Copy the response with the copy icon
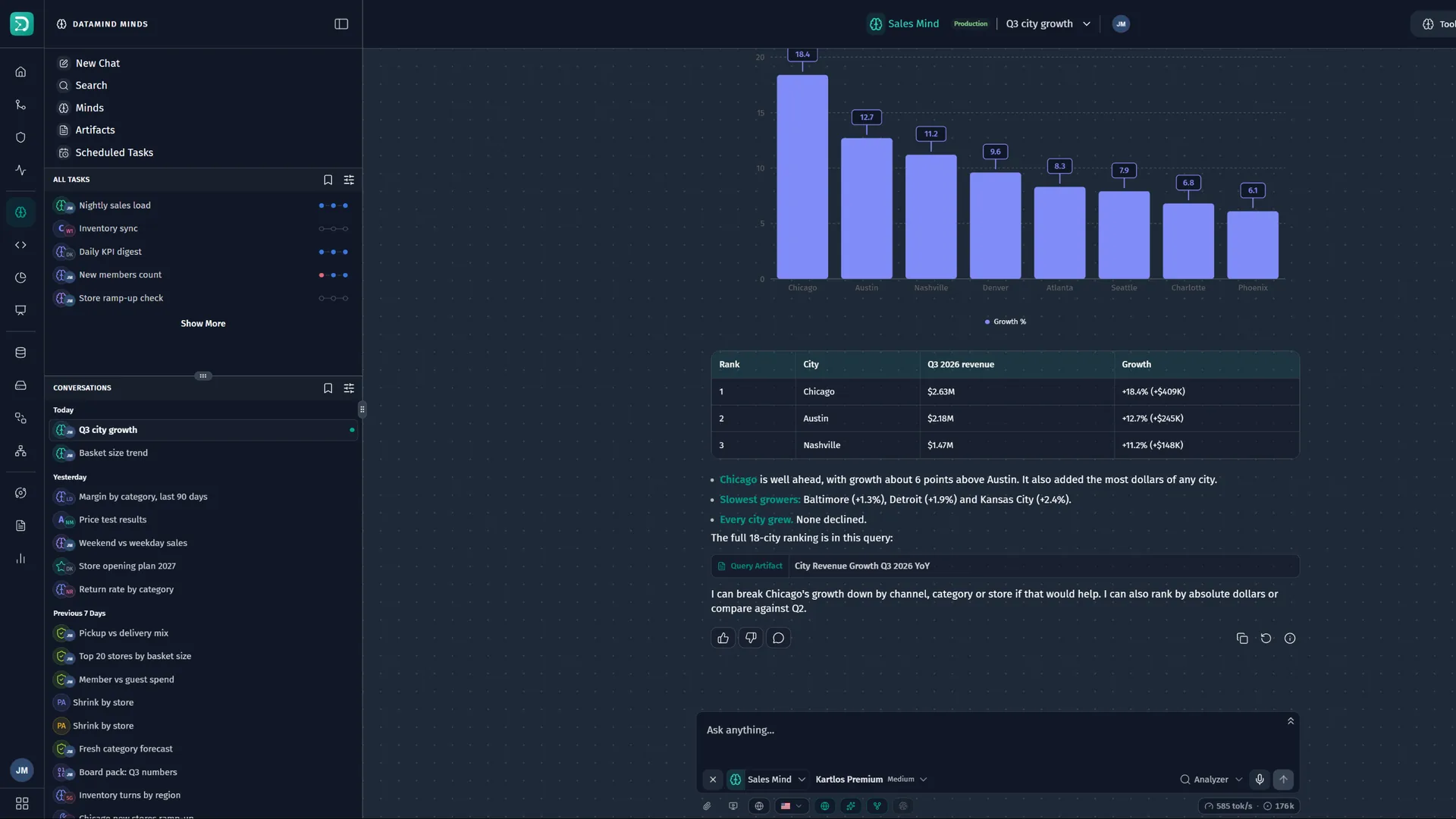Viewport: 1456px width, 819px height. (1242, 639)
